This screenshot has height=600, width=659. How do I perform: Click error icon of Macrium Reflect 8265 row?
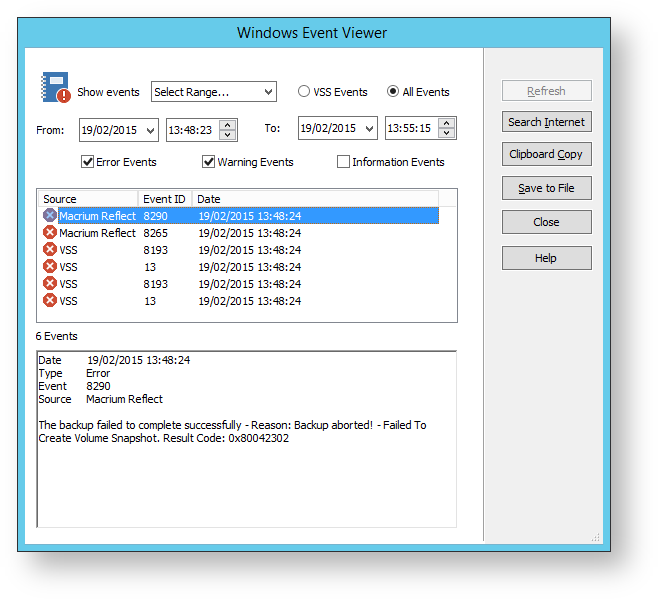[50, 232]
